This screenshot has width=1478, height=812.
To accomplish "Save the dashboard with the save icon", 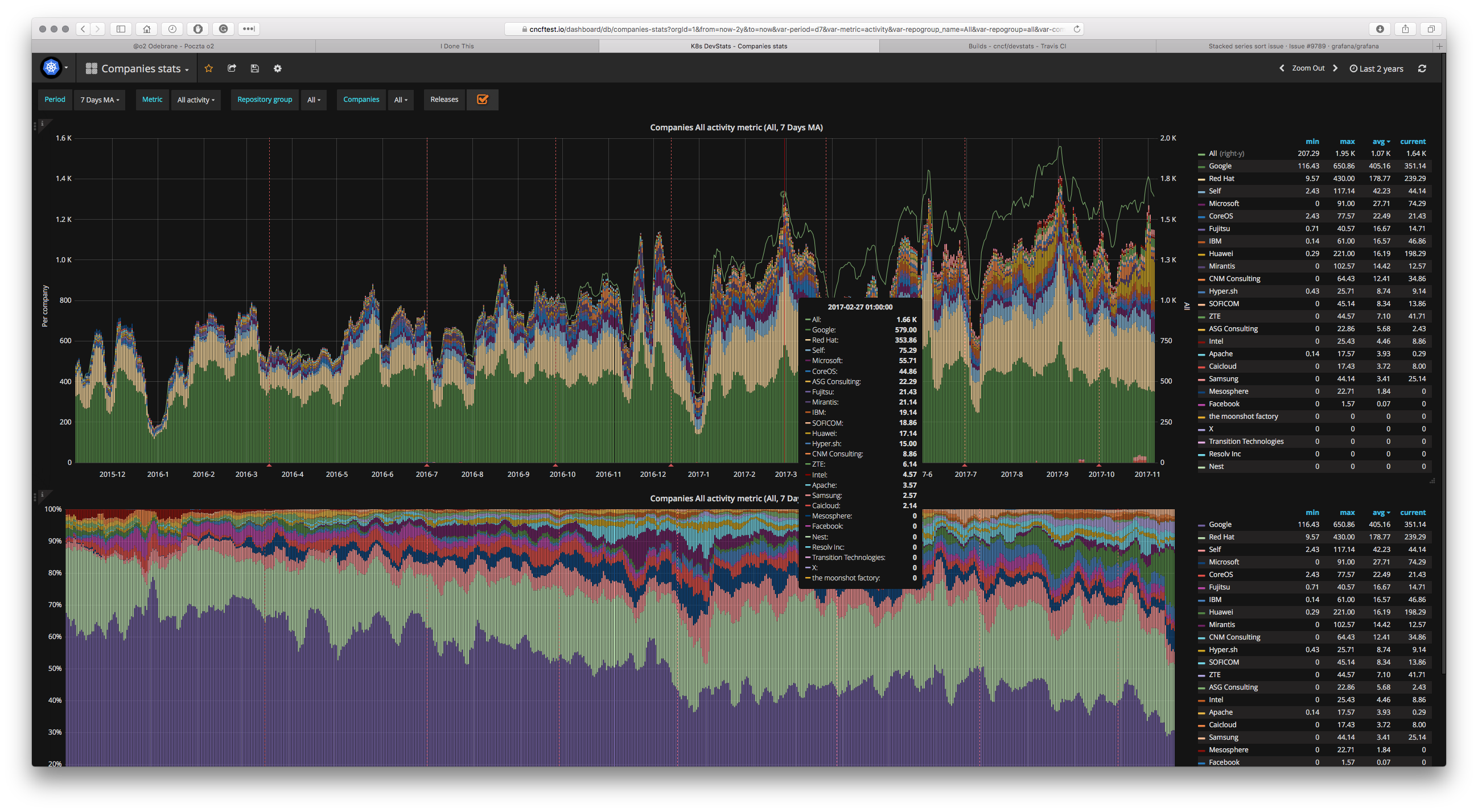I will [254, 68].
